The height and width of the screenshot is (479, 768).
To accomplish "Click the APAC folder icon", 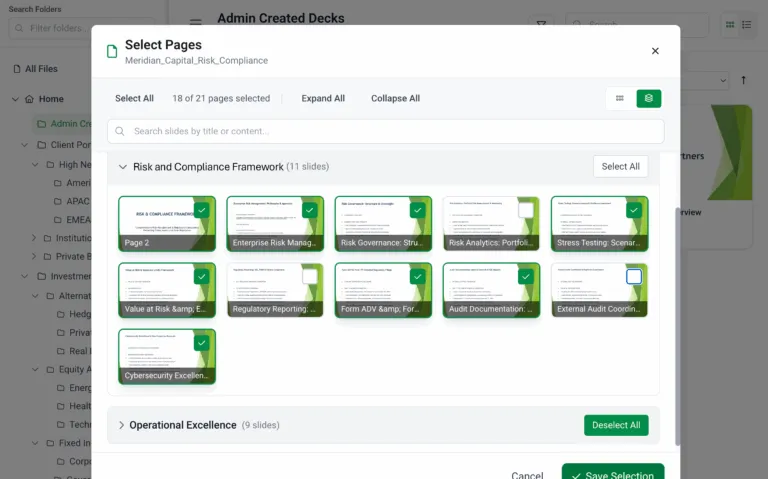I will (x=58, y=201).
